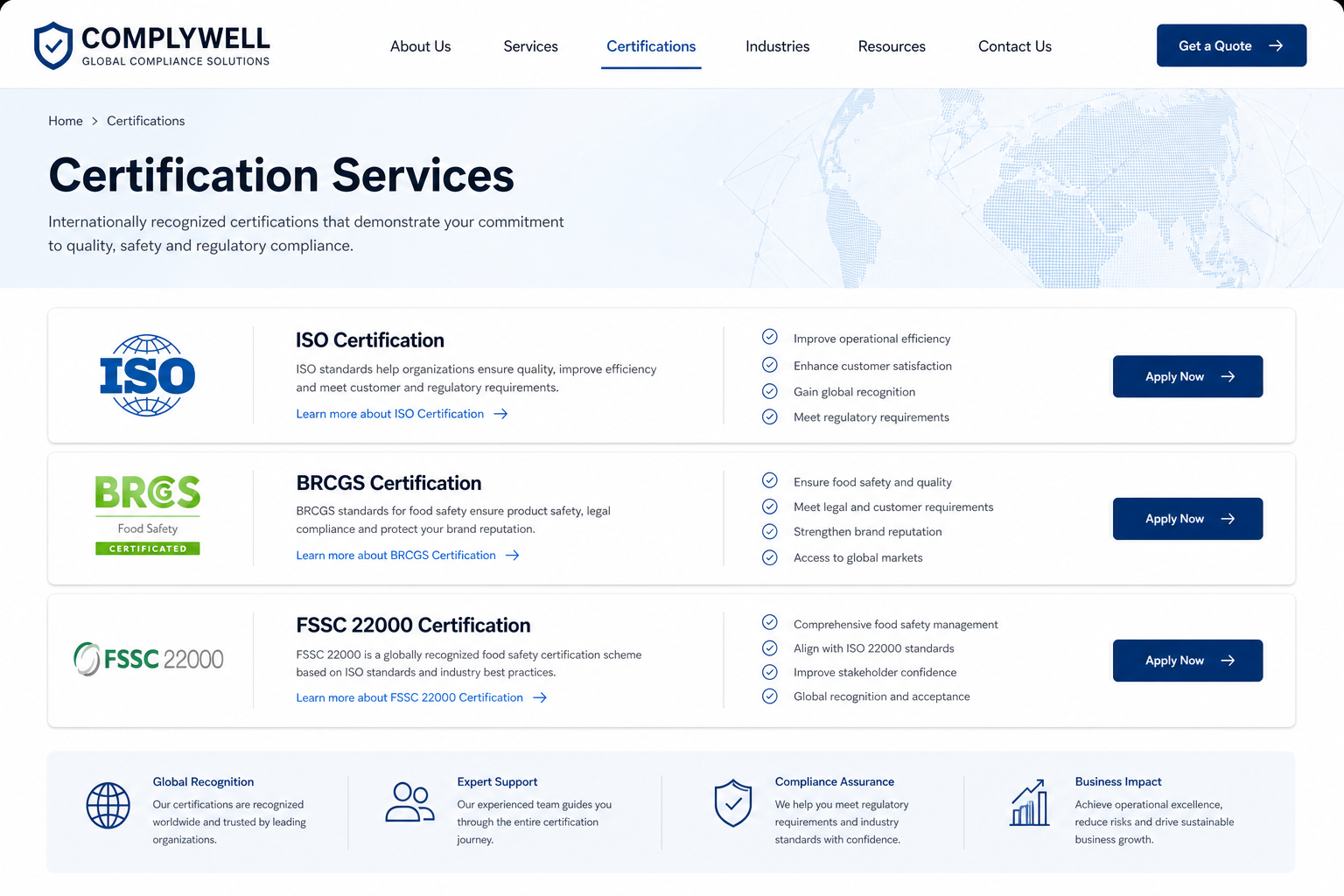This screenshot has height=896, width=1344.
Task: Select the Certifications nav tab
Action: [x=651, y=46]
